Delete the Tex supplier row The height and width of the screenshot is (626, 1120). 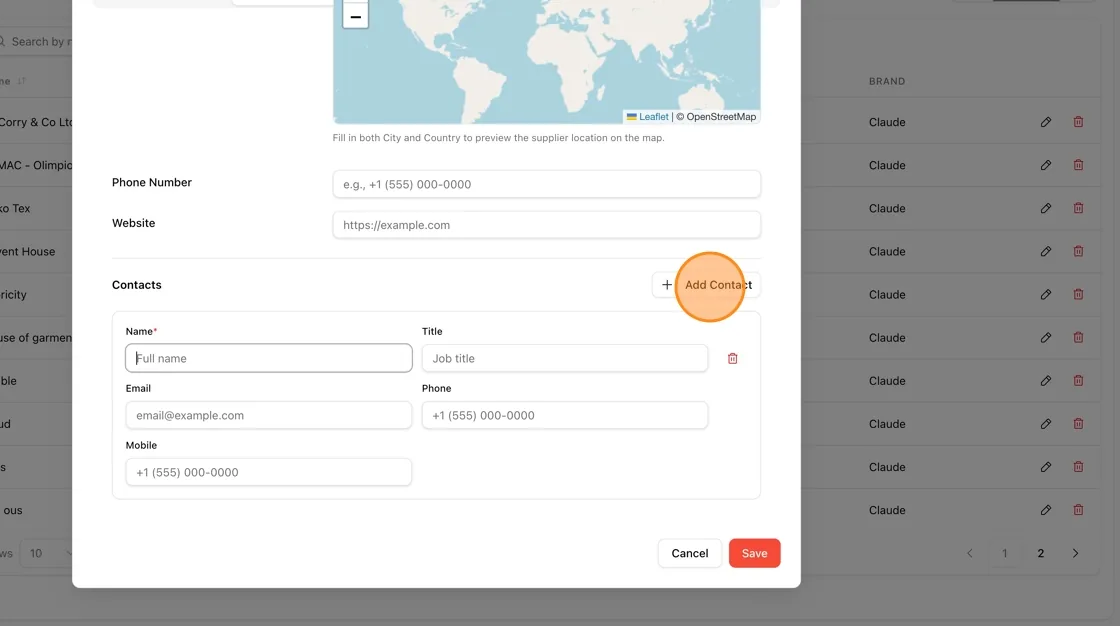(1079, 208)
